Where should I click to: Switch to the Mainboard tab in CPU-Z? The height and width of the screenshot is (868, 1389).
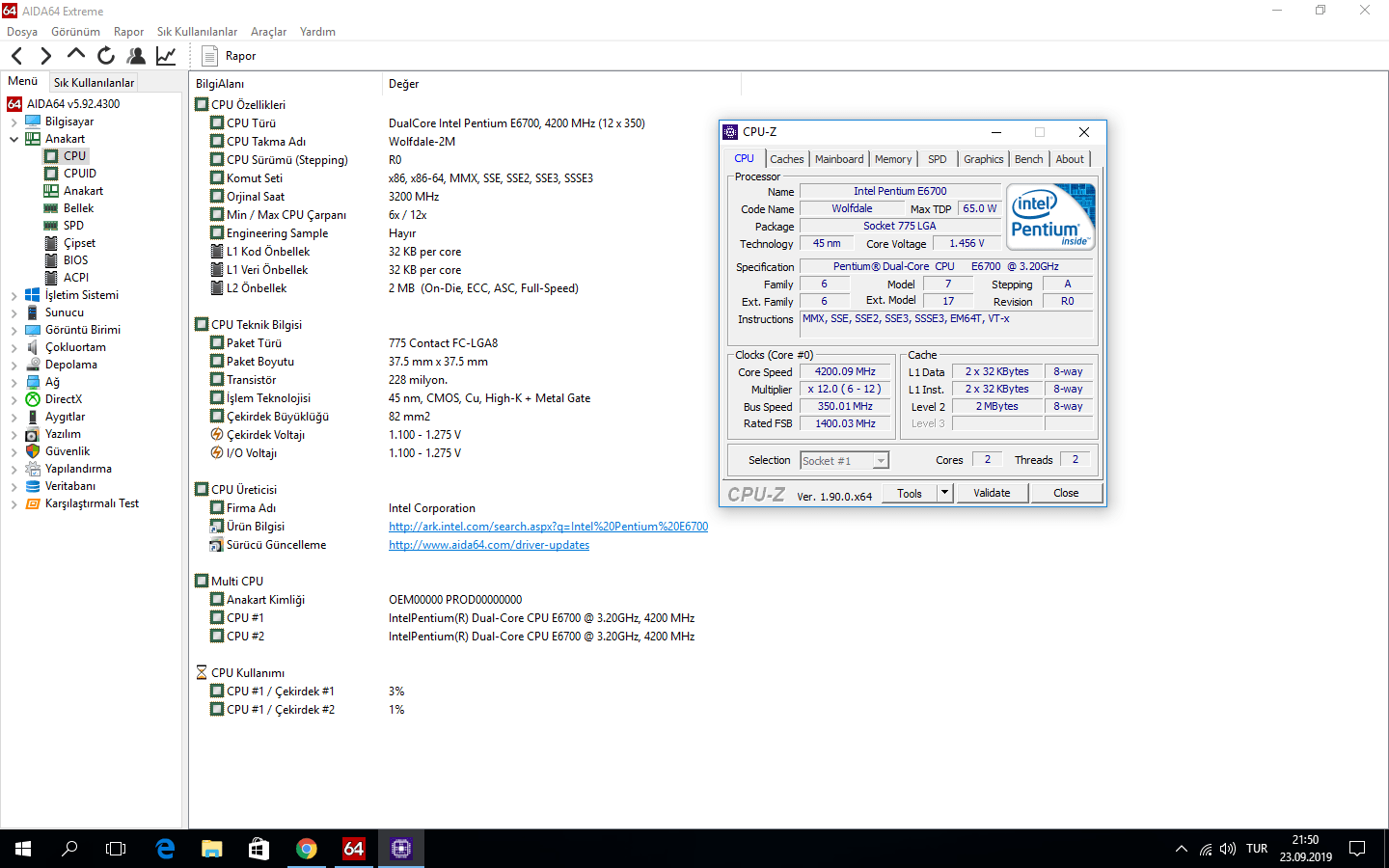839,159
